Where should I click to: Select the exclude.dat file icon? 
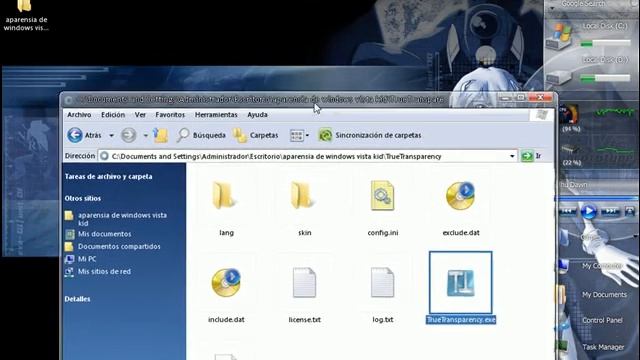460,196
